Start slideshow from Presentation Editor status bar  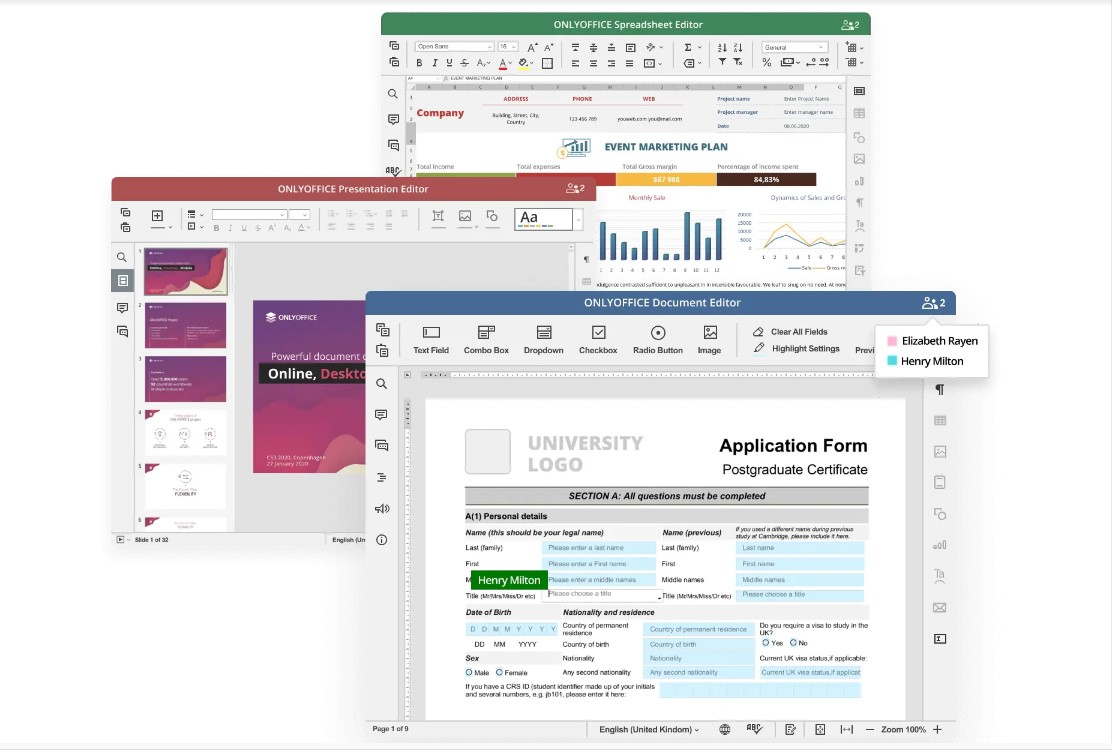pos(121,539)
